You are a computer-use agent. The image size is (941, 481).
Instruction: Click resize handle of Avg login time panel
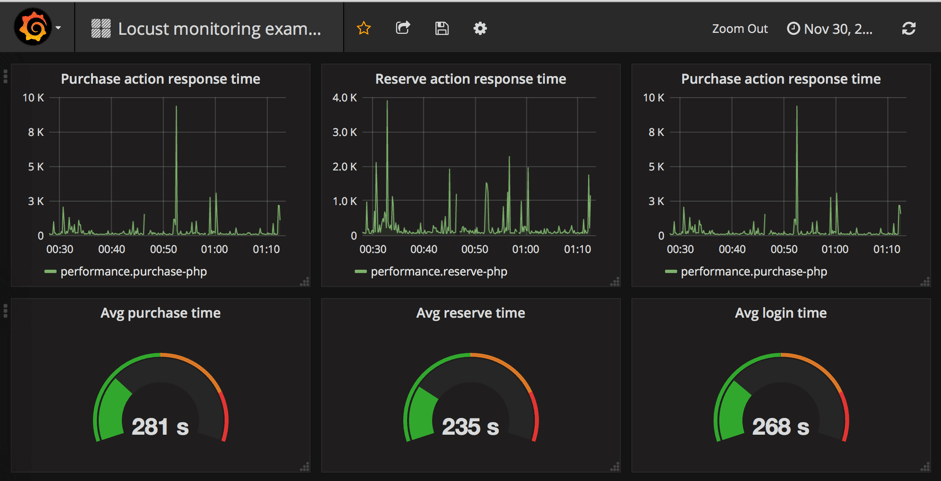[x=925, y=466]
